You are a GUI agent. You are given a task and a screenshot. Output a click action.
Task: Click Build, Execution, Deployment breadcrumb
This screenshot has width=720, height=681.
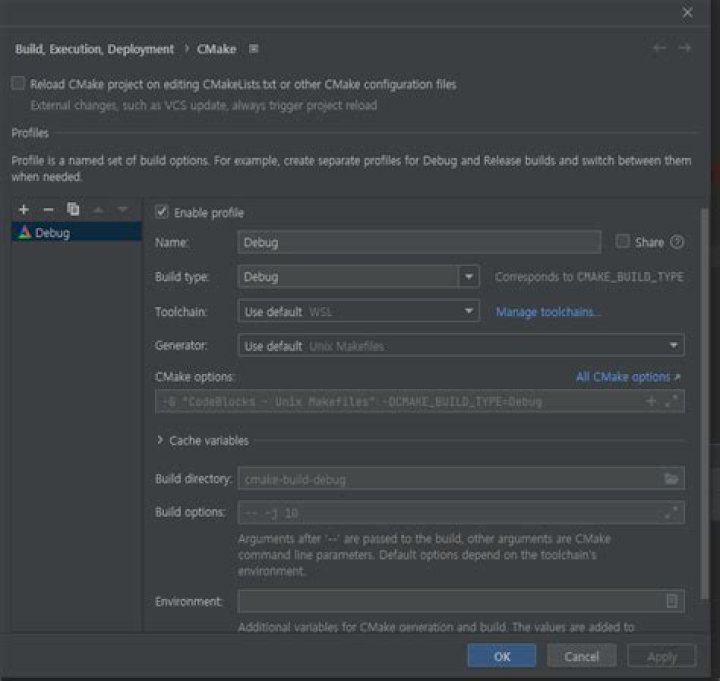95,49
